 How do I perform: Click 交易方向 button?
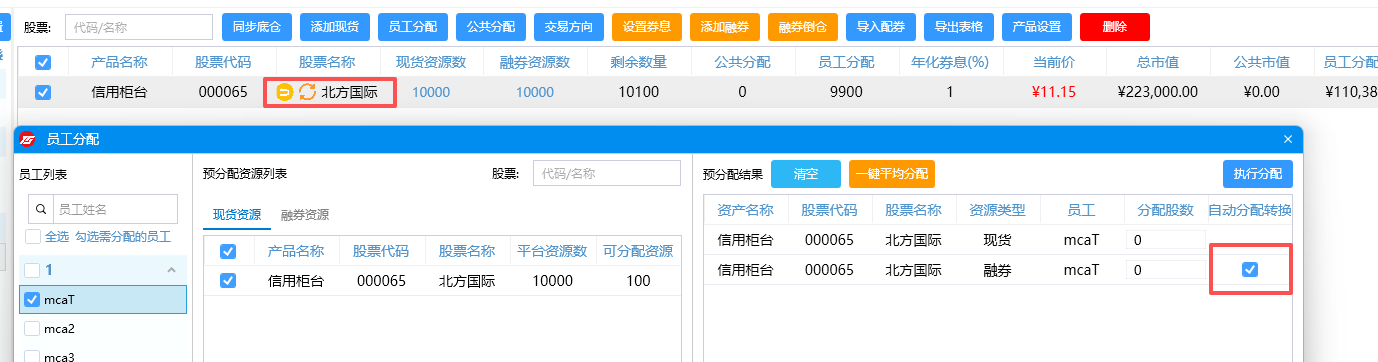point(569,27)
